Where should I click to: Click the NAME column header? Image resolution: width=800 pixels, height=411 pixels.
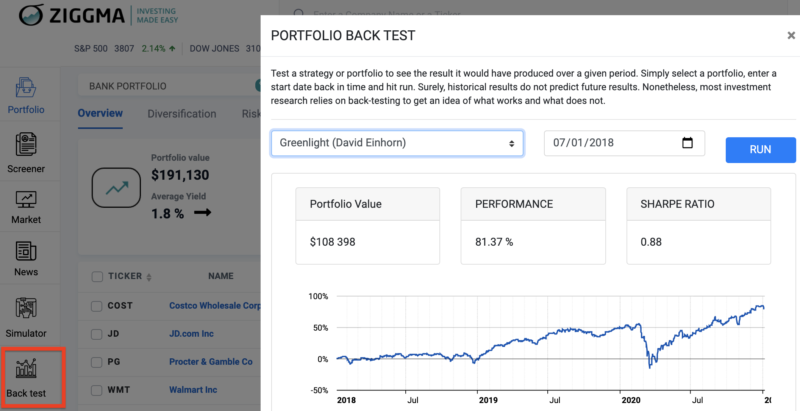[221, 276]
